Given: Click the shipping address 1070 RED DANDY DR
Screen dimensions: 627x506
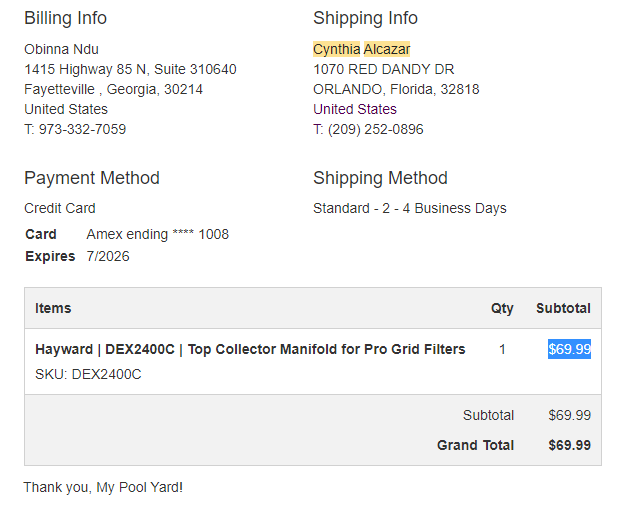Looking at the screenshot, I should [x=383, y=69].
